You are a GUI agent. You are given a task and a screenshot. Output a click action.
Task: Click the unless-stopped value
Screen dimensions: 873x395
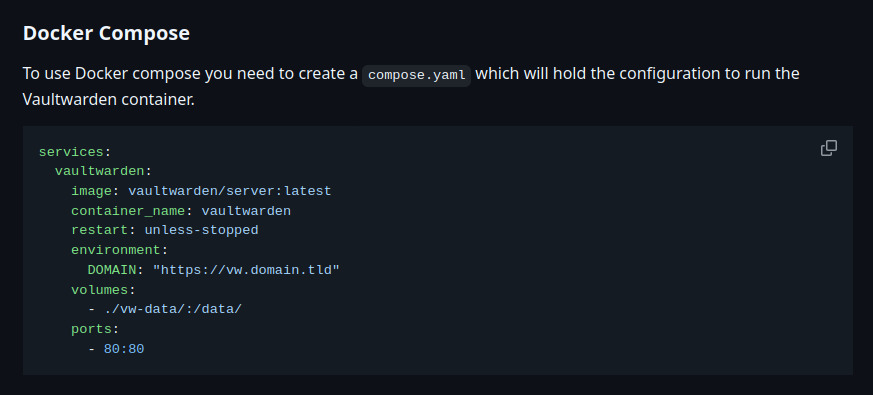pos(201,230)
